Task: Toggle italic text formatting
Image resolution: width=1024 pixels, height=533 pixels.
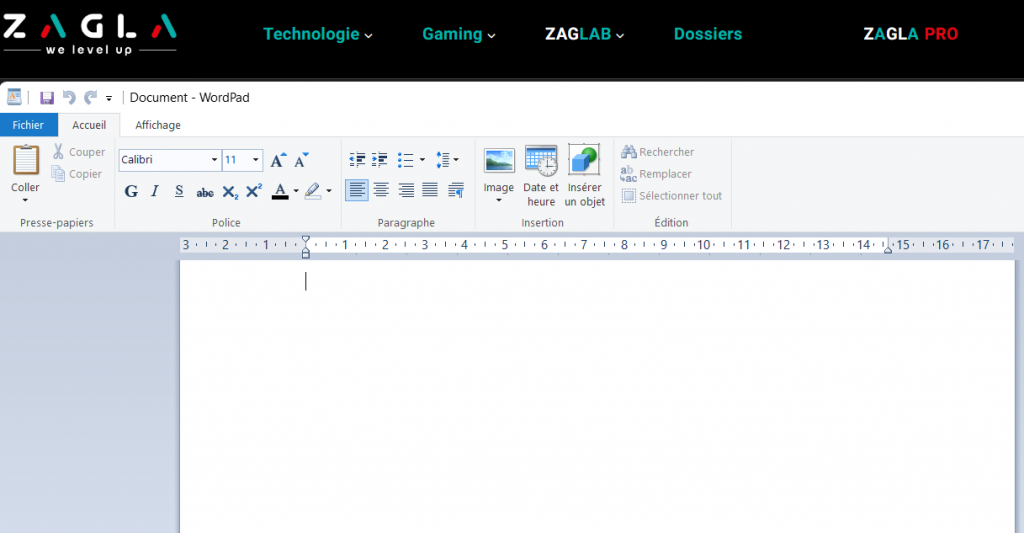Action: (155, 191)
